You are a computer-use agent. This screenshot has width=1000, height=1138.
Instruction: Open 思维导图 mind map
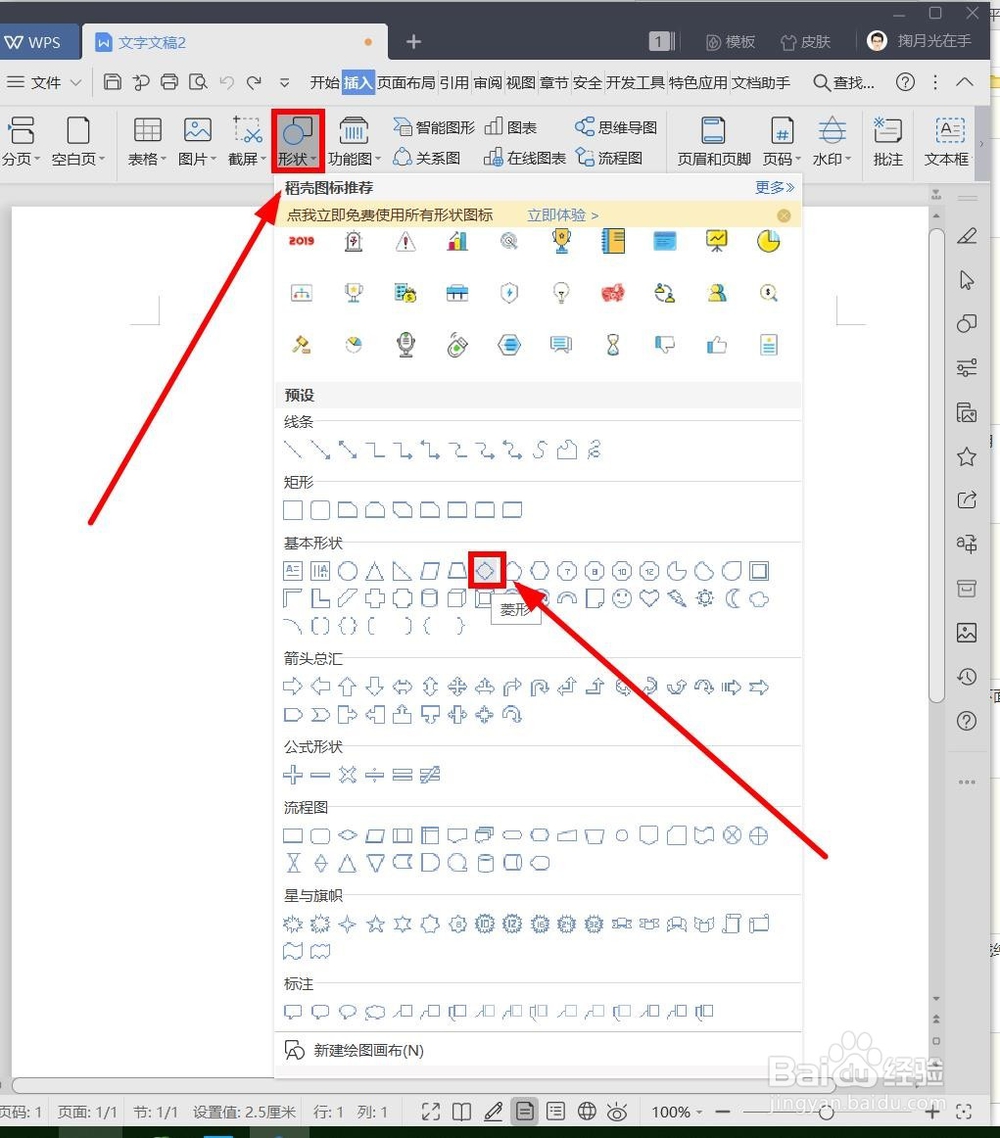tap(615, 127)
